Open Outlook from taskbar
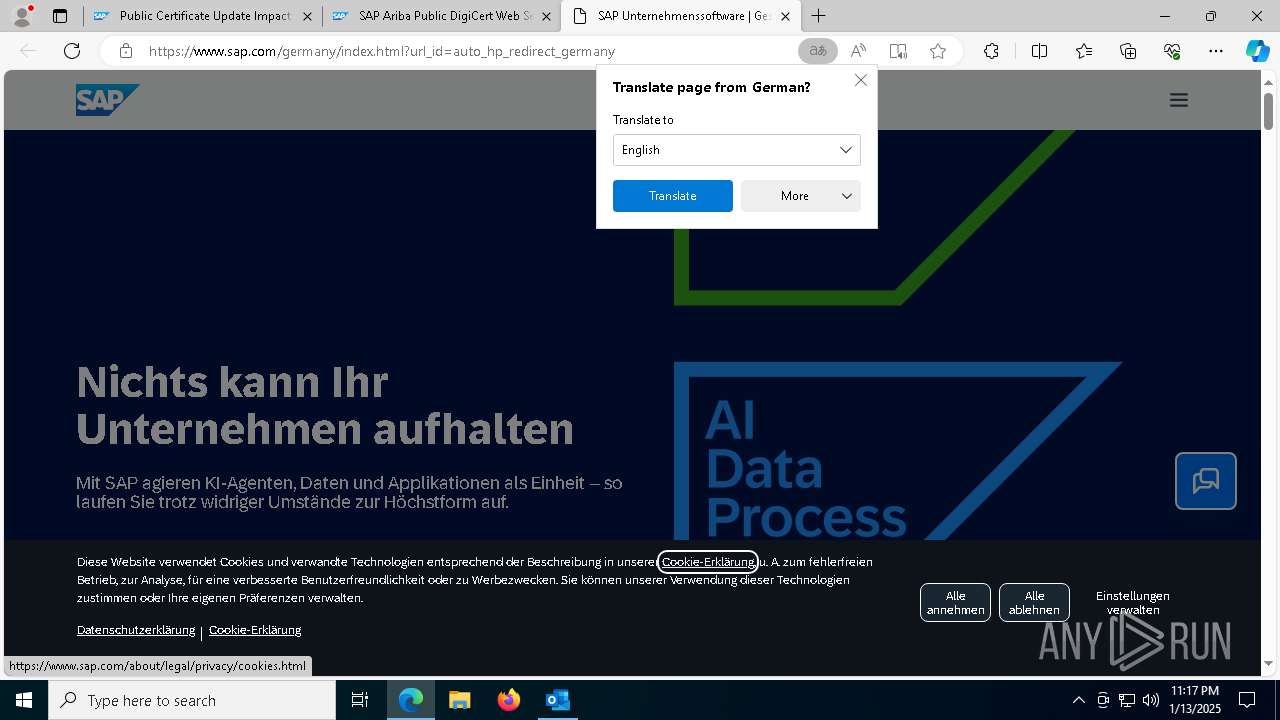 558,700
